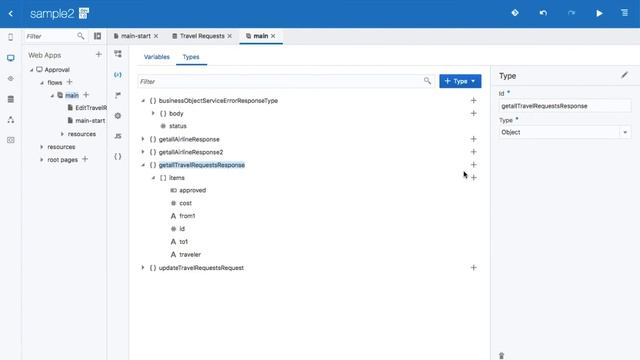This screenshot has width=640, height=360.
Task: Open the bottom left navigator icon
Action: pos(11,140)
